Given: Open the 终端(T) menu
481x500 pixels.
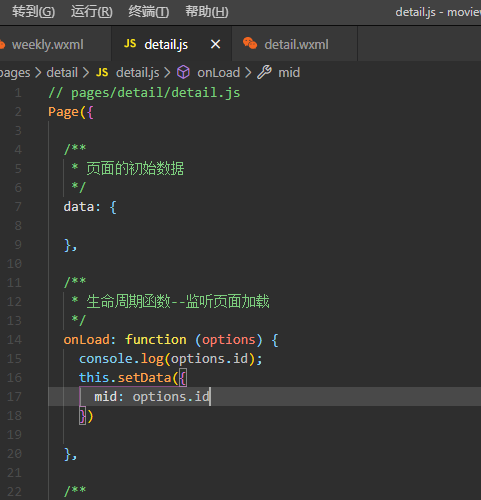Looking at the screenshot, I should pos(149,12).
